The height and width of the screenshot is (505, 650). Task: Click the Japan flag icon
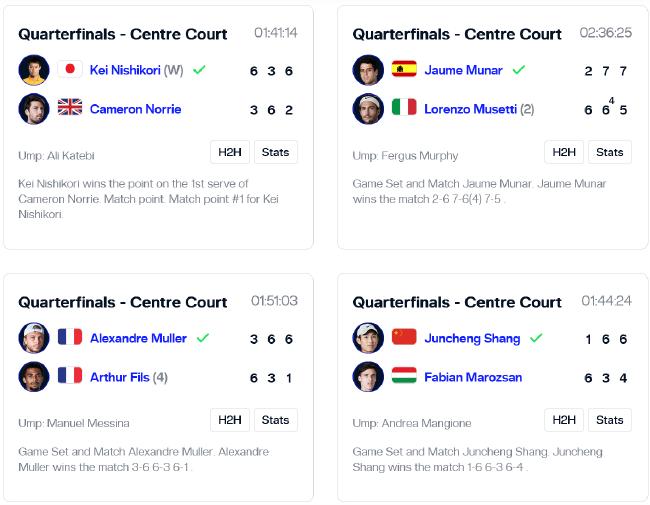pyautogui.click(x=70, y=70)
